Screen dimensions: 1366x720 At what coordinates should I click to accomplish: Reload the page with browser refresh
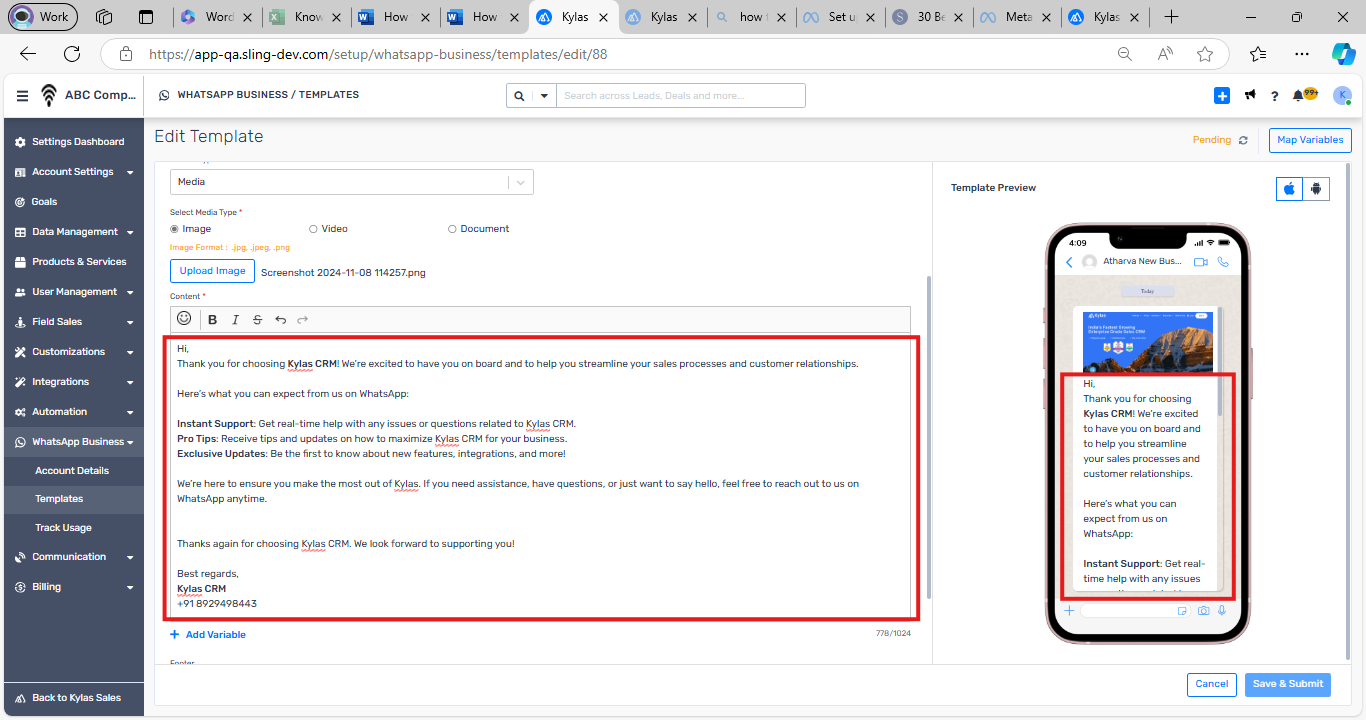72,54
